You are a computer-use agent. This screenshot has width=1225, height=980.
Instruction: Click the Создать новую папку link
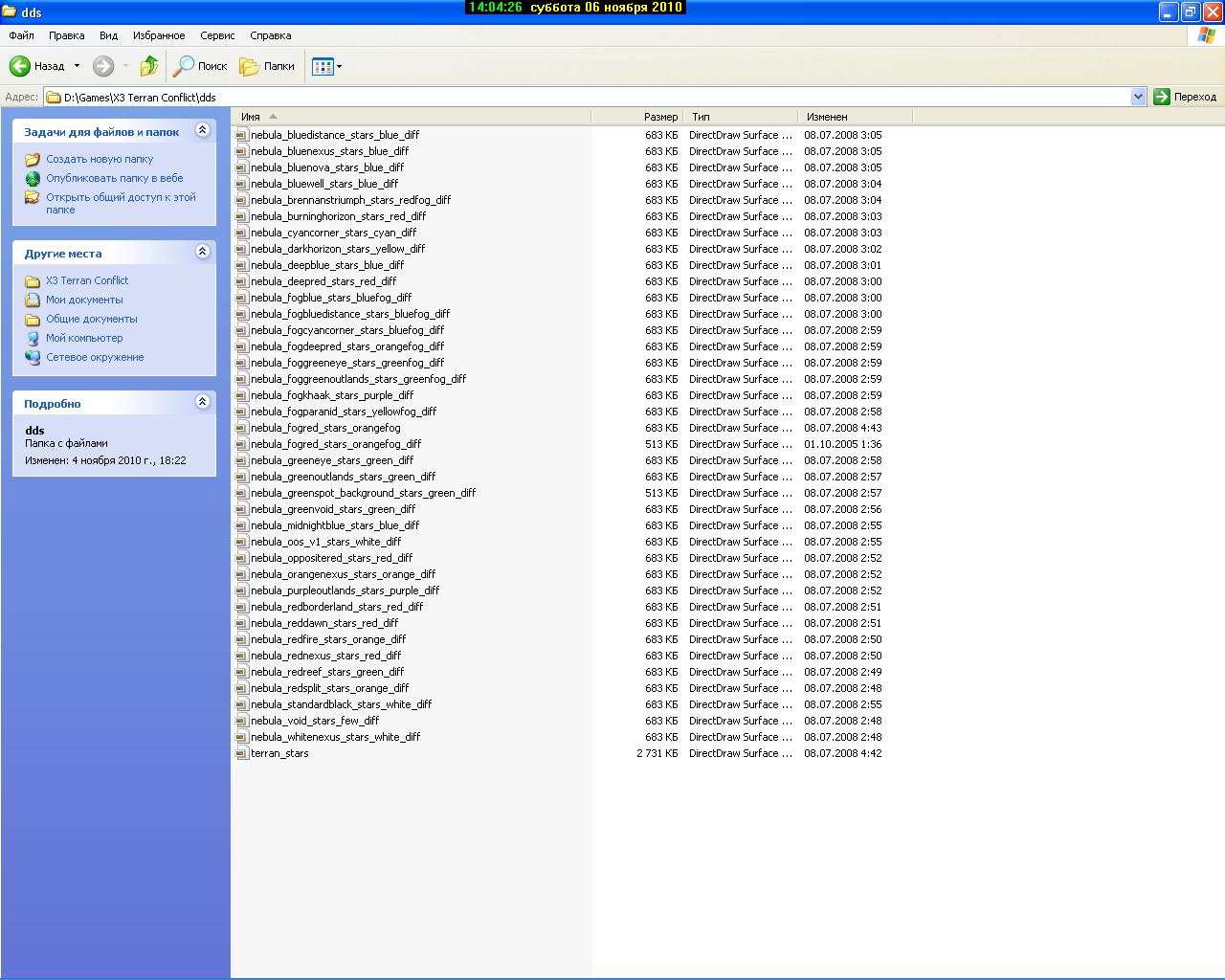tap(100, 160)
